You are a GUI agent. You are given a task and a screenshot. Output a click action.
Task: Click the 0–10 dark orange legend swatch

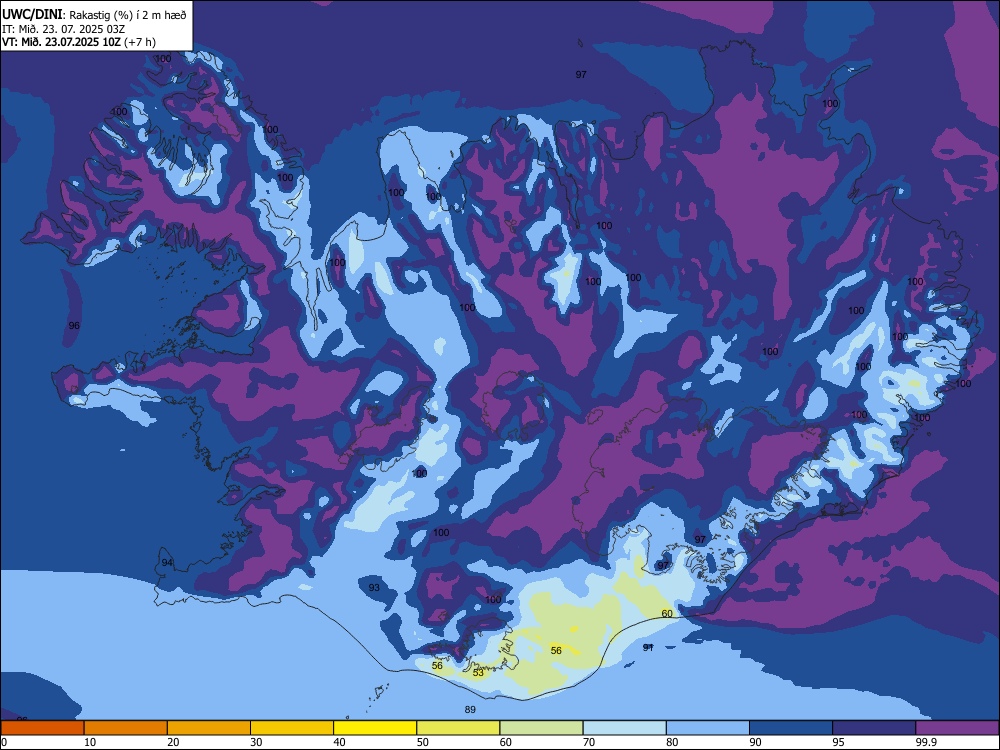[x=42, y=728]
